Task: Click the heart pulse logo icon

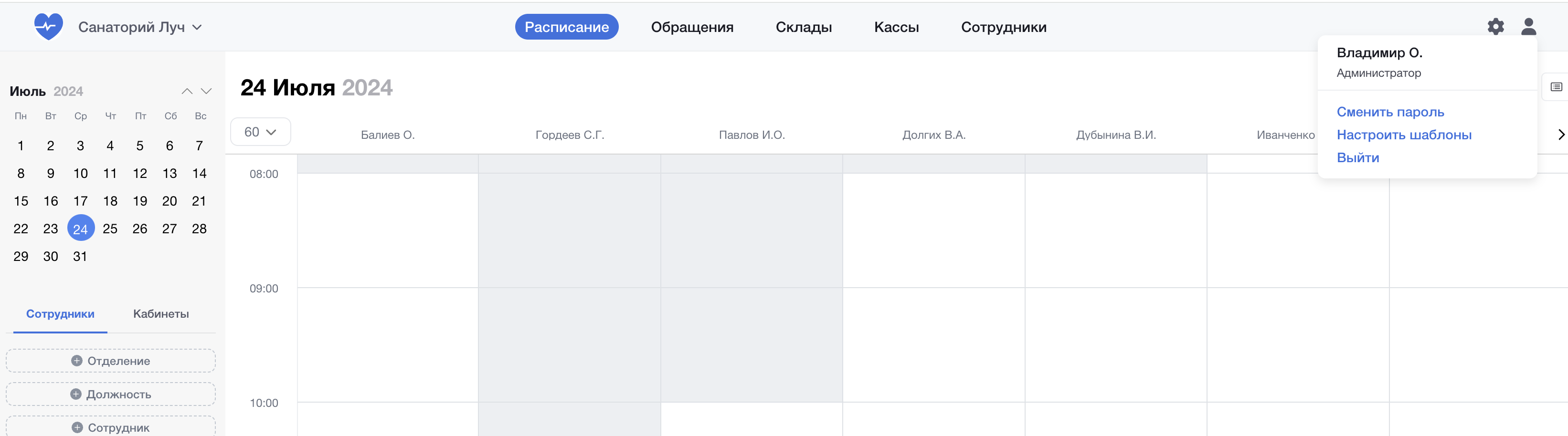Action: tap(48, 27)
